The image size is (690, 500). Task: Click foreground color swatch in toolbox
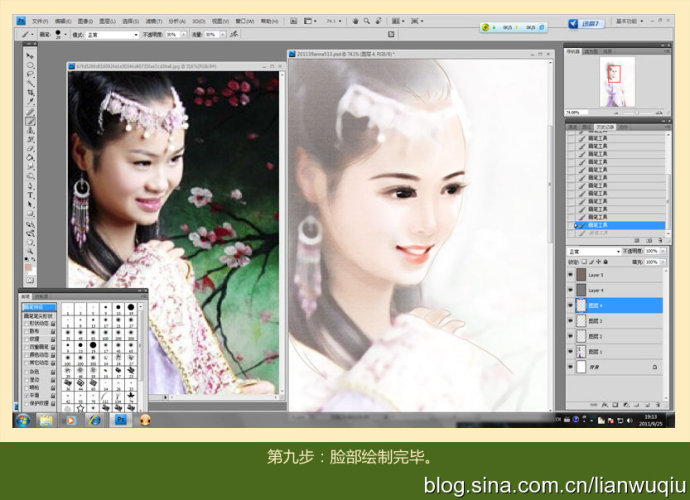pos(29,268)
